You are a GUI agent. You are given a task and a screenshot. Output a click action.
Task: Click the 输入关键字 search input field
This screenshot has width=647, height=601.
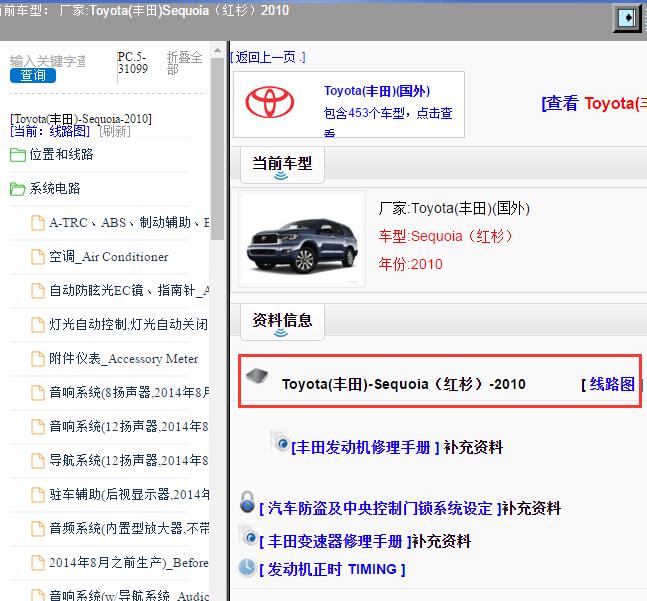[x=48, y=61]
